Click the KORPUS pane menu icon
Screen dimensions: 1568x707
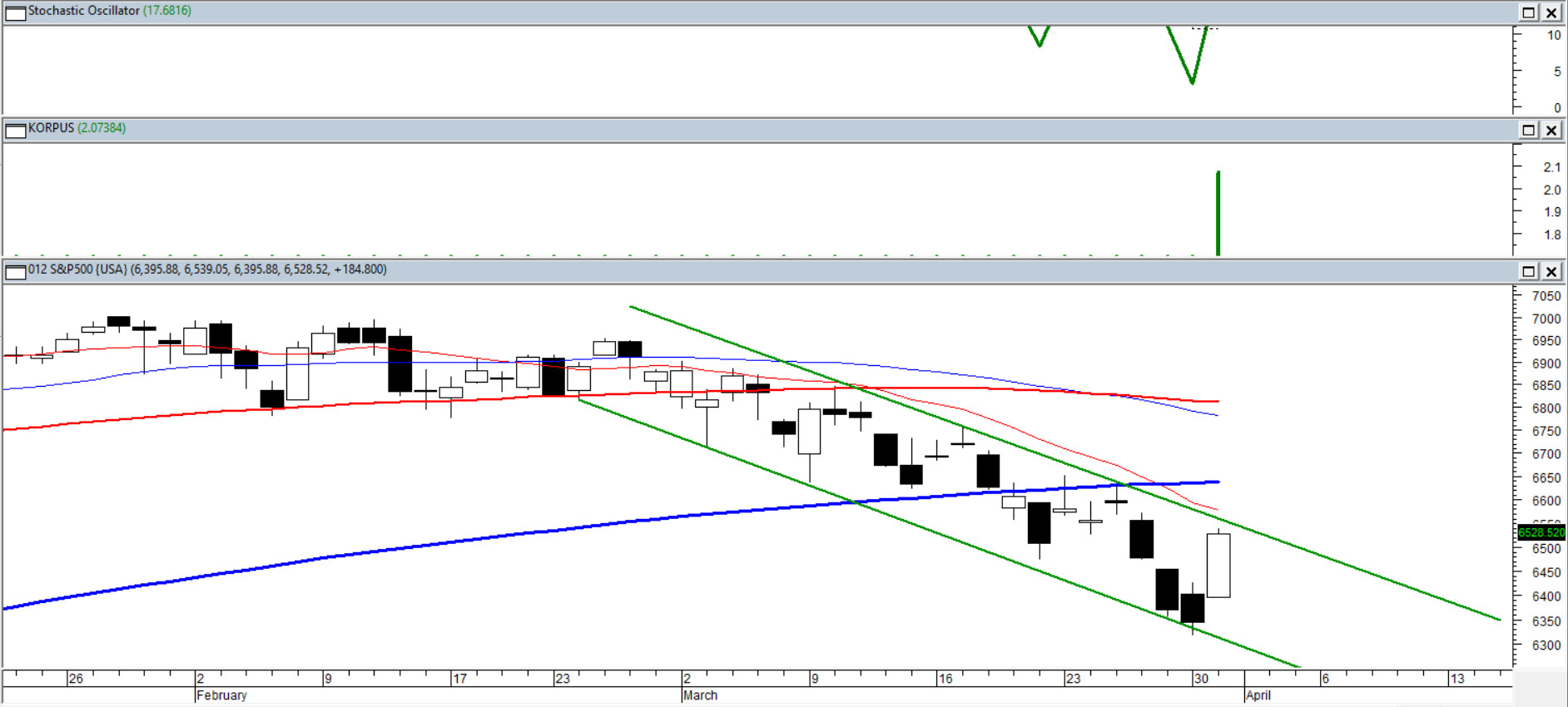(x=15, y=130)
